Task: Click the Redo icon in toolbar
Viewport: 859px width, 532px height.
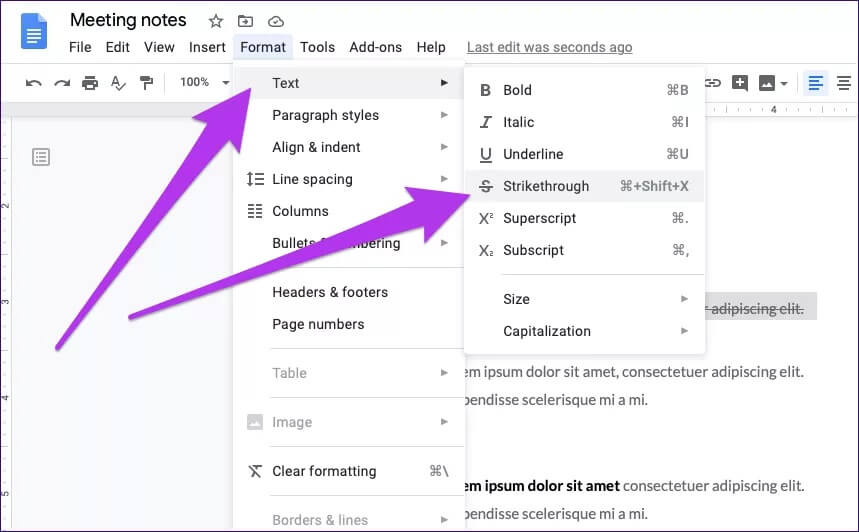Action: coord(62,83)
